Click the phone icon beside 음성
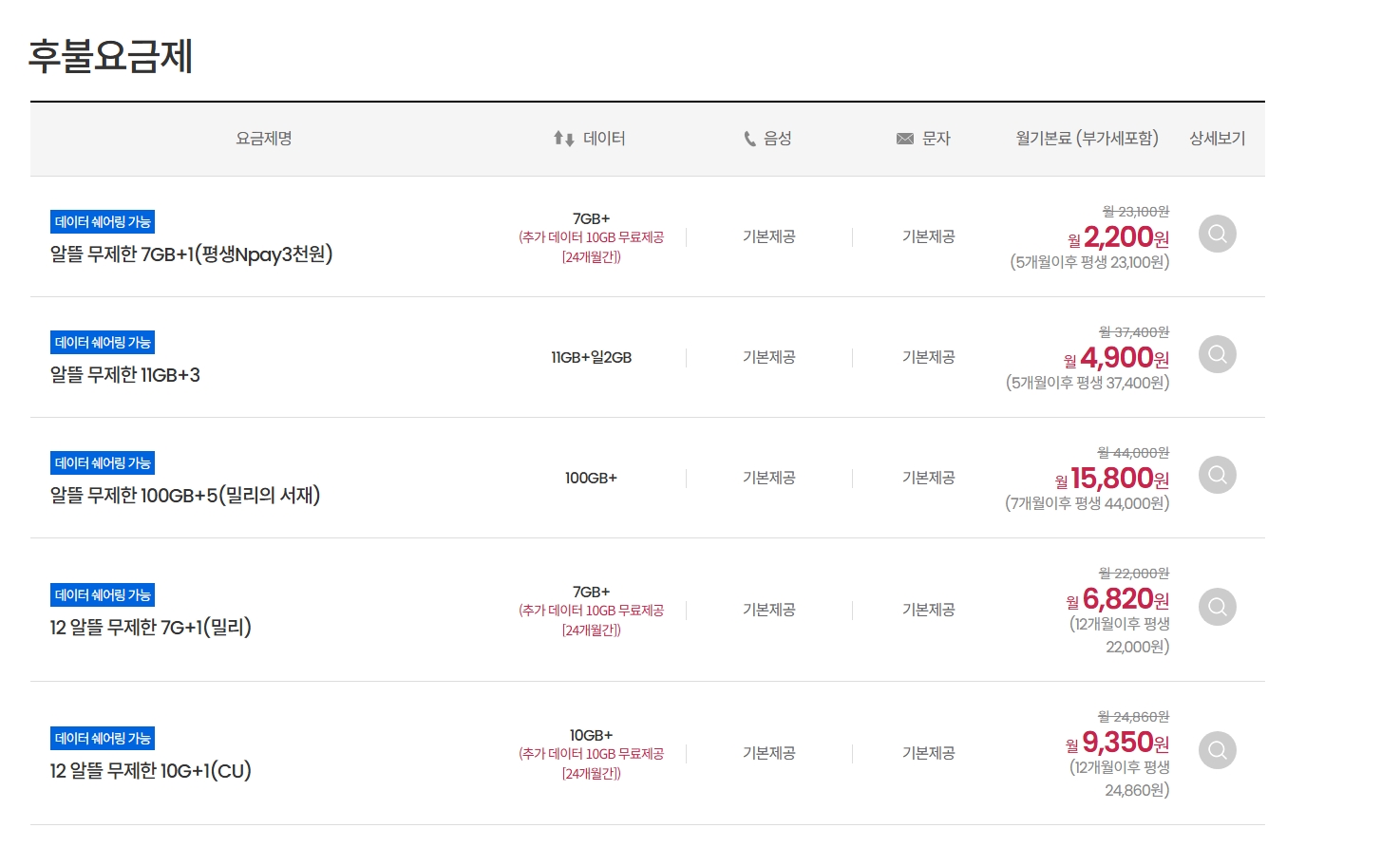This screenshot has height=866, width=1400. pos(749,139)
